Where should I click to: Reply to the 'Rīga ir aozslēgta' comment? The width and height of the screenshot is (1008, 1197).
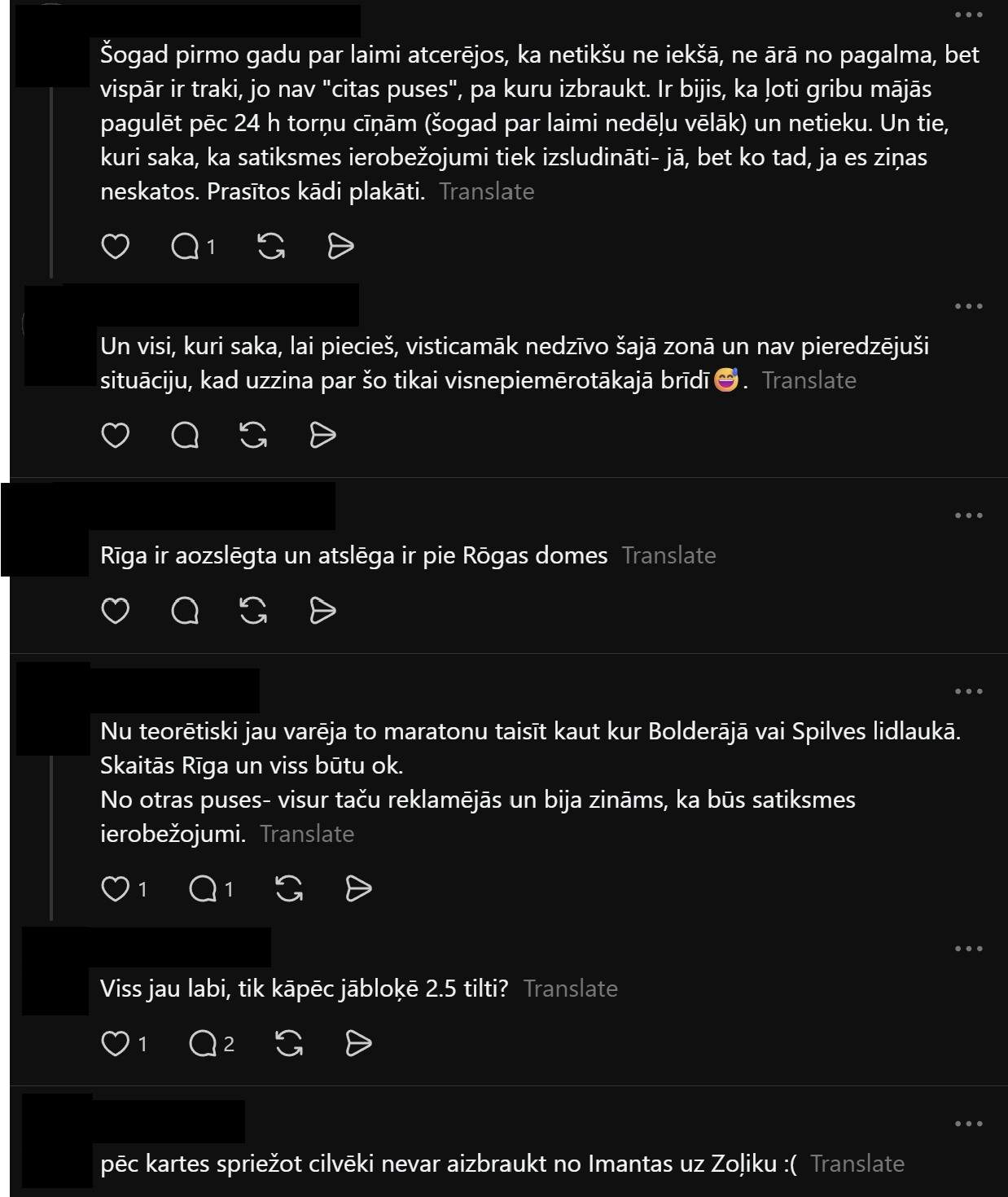(x=185, y=611)
